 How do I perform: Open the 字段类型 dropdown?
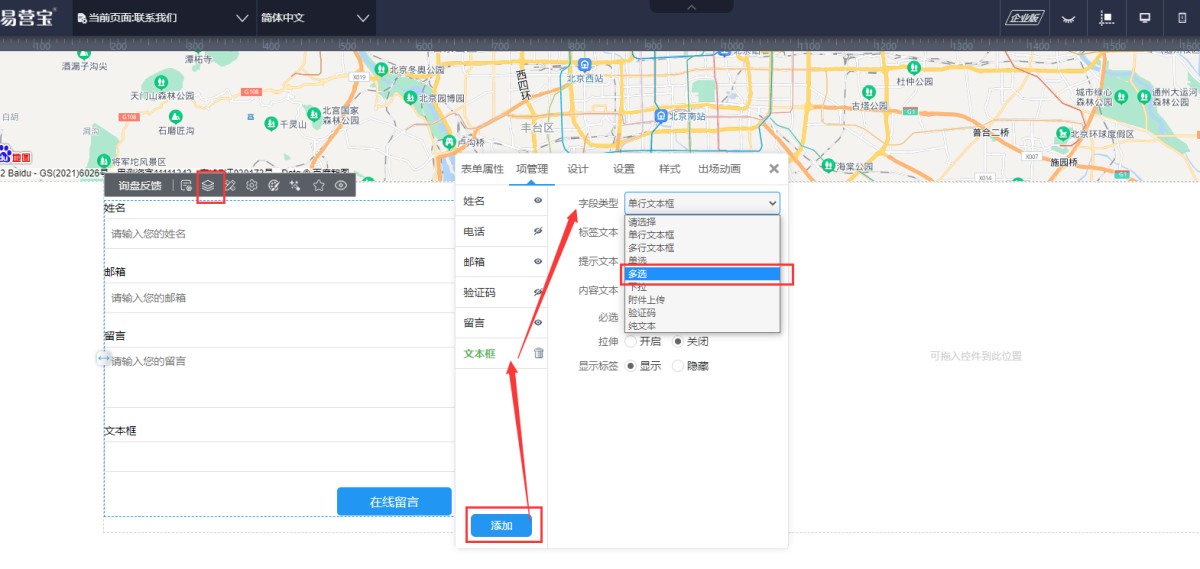click(702, 203)
